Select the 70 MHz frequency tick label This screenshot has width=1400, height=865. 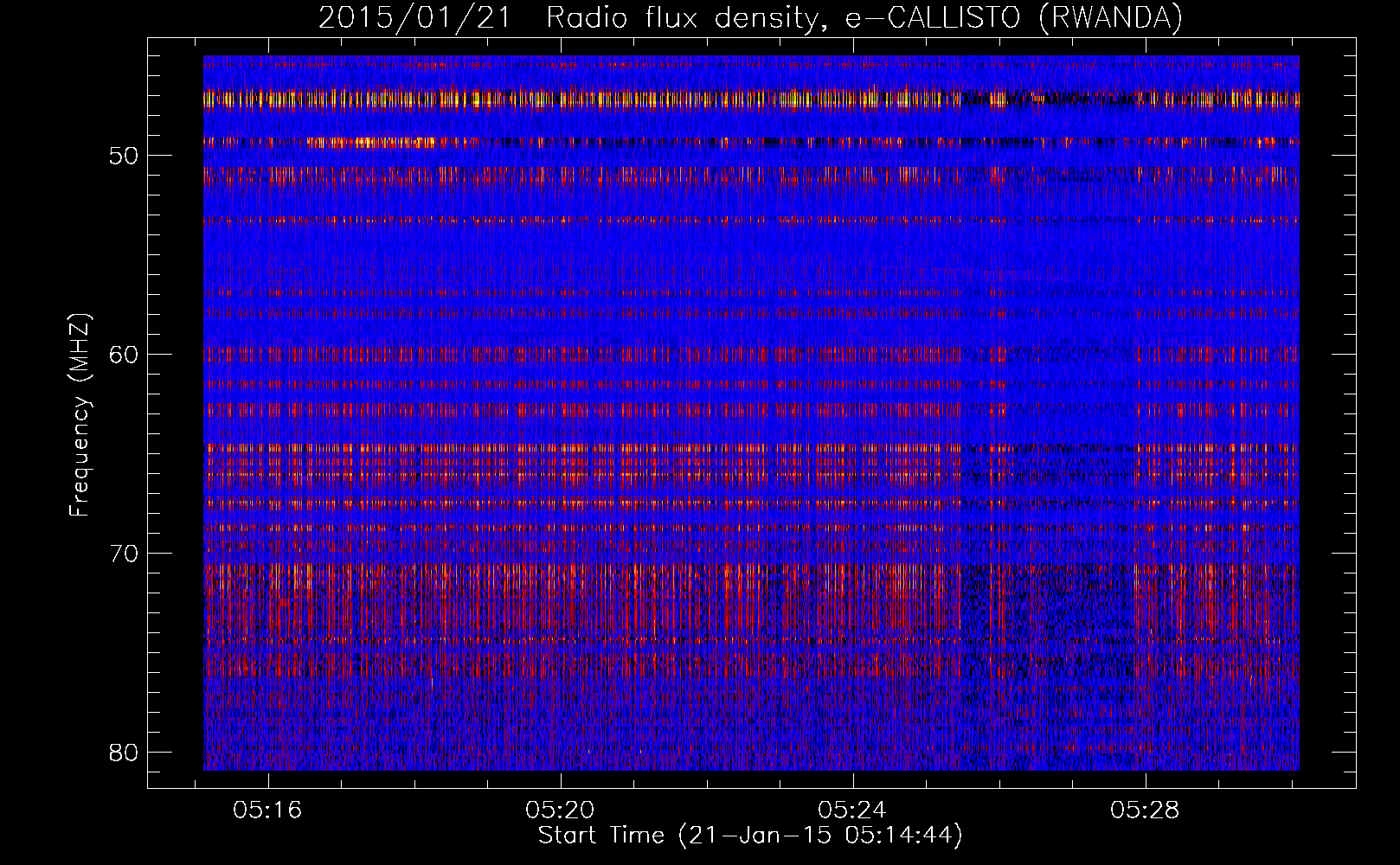pos(124,554)
